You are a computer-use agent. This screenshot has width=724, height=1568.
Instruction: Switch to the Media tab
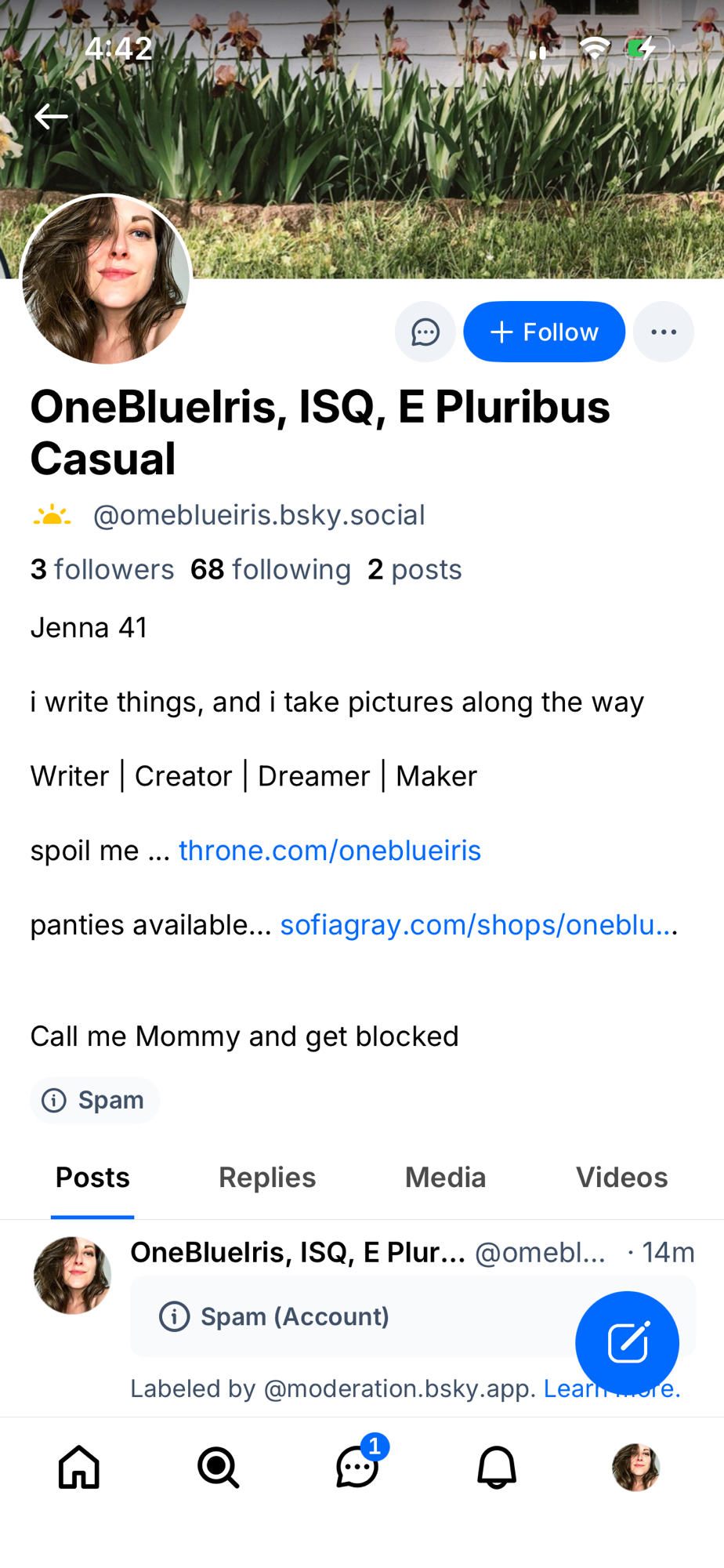click(x=445, y=1178)
